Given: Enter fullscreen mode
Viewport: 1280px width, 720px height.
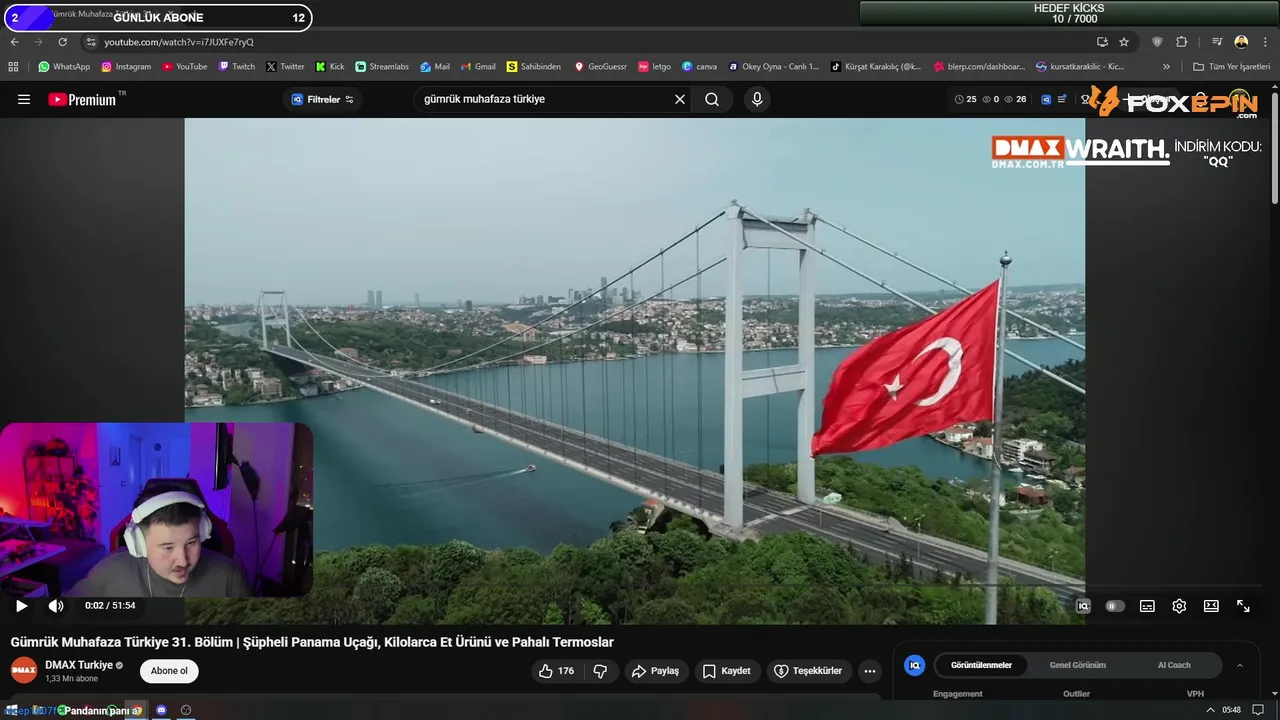Looking at the screenshot, I should 1243,606.
